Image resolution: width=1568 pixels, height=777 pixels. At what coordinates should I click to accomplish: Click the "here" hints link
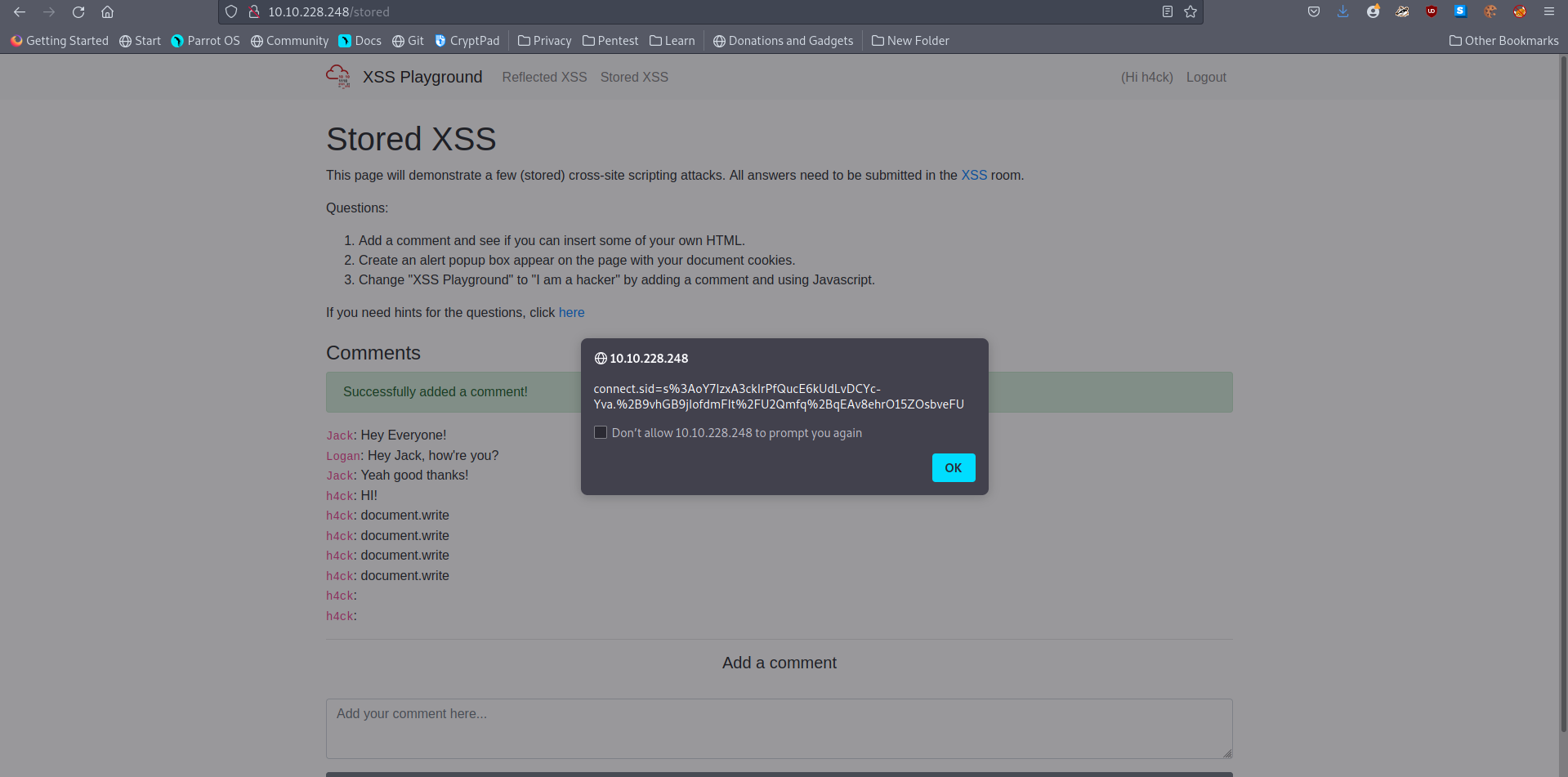click(x=571, y=312)
